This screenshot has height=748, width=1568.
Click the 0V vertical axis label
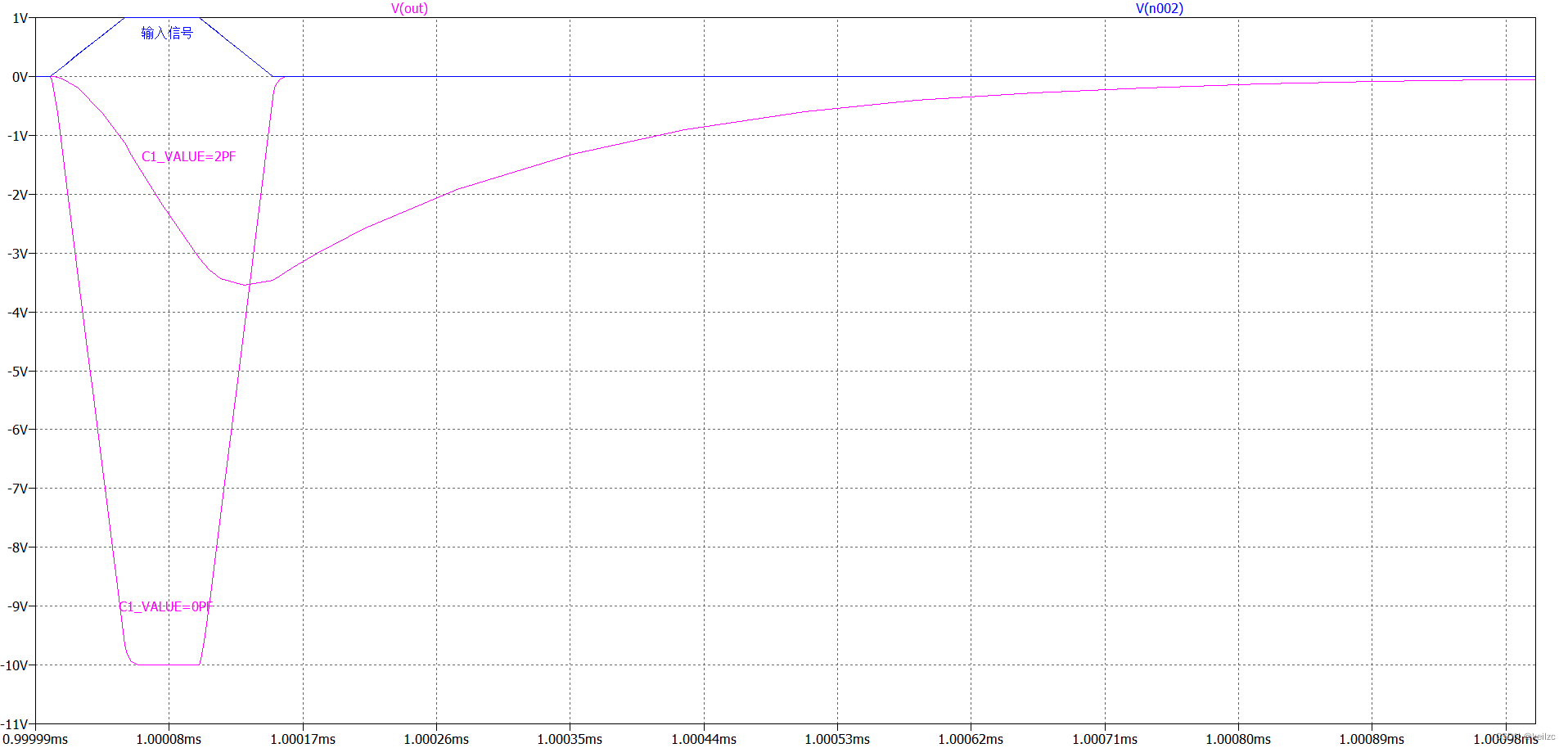[x=20, y=77]
